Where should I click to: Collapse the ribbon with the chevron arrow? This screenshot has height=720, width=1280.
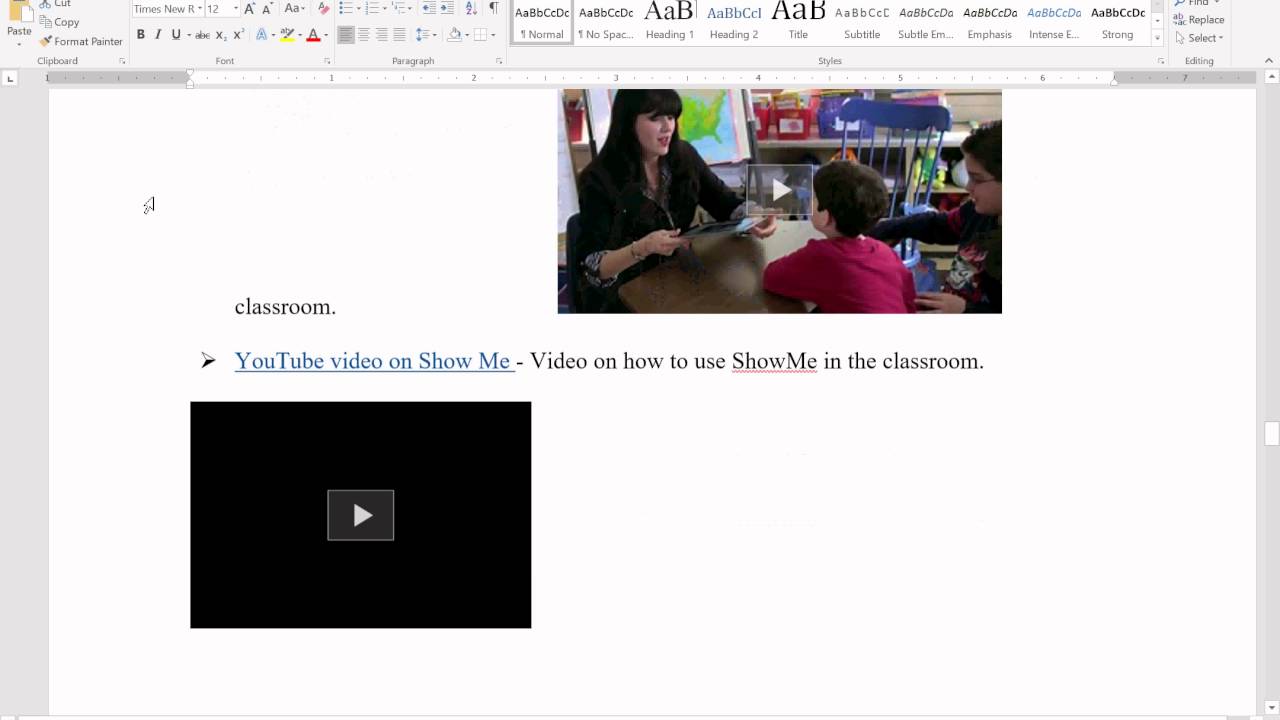1270,61
